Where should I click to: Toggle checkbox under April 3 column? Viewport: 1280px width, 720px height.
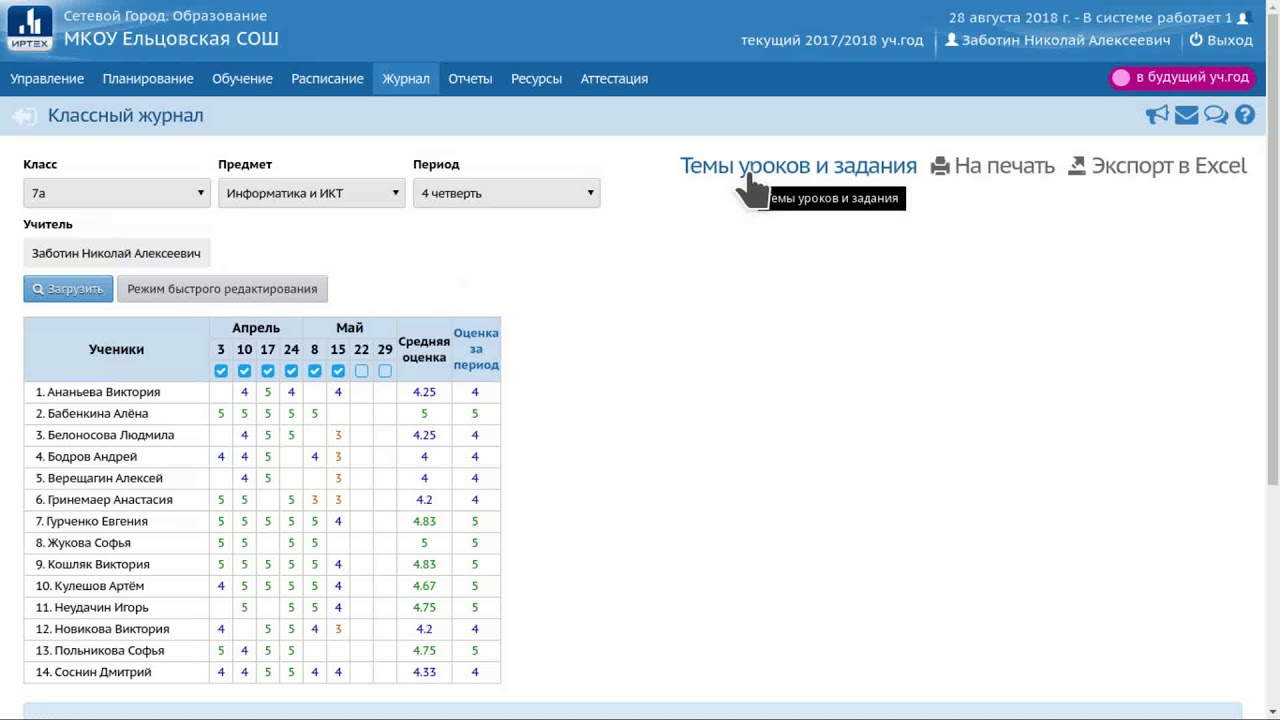point(221,371)
